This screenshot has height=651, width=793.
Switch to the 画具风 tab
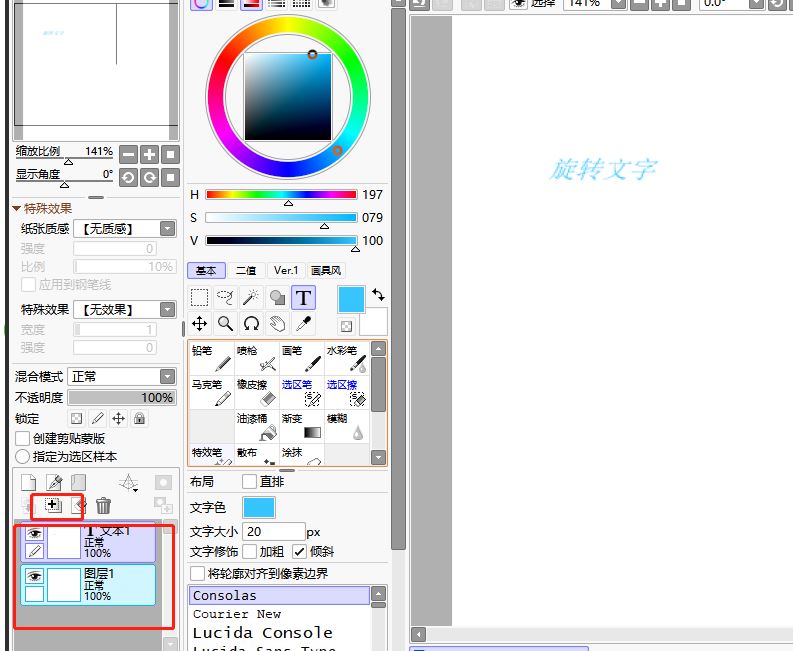(x=326, y=271)
